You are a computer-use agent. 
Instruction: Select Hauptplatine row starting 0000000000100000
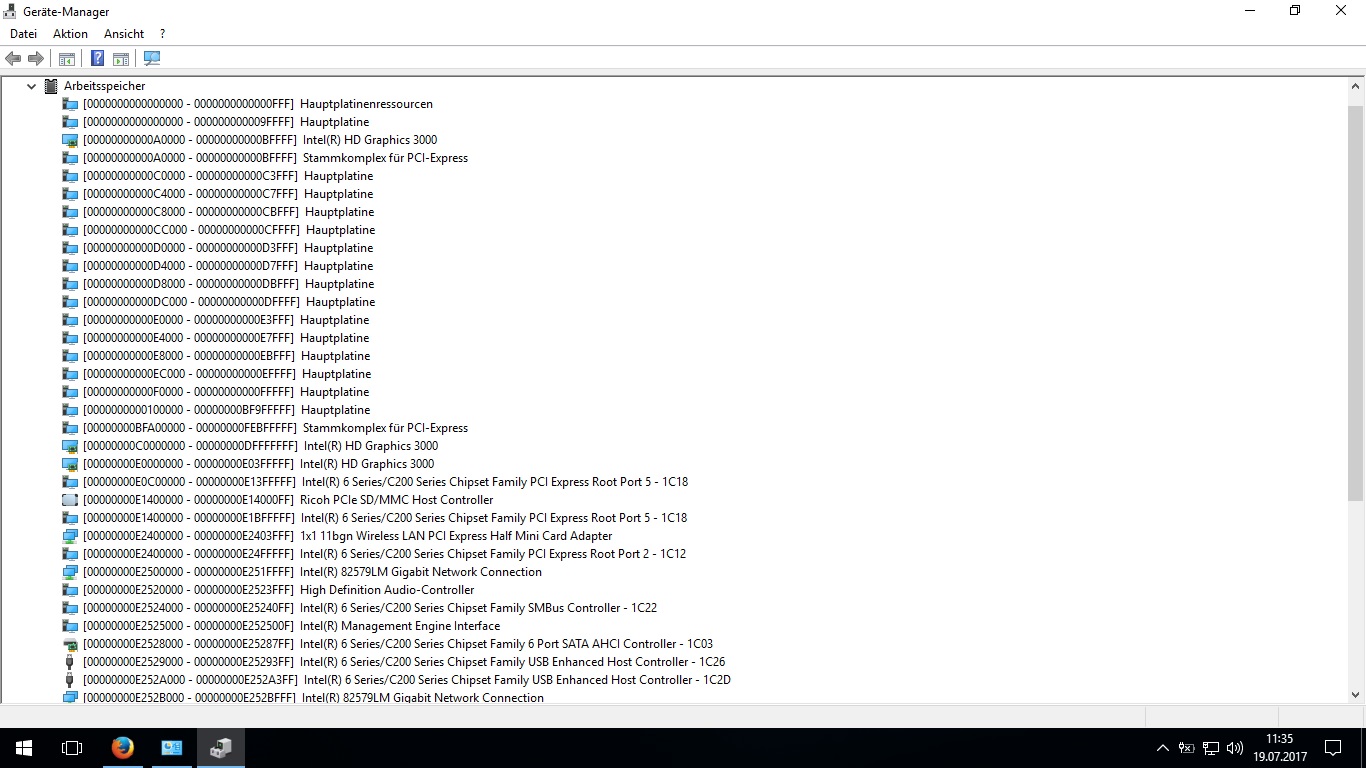(227, 410)
